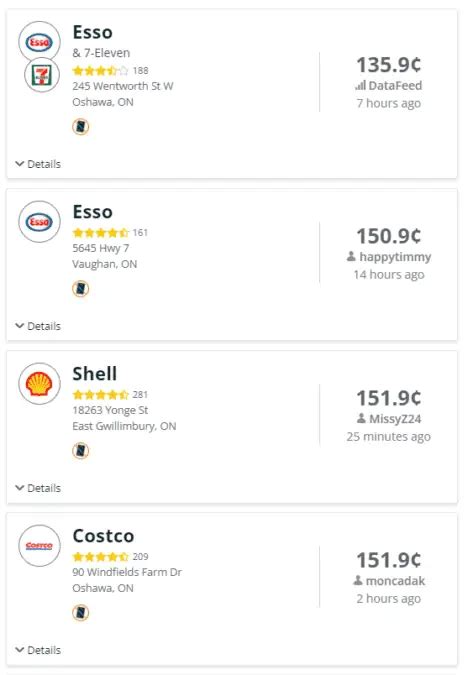Image resolution: width=468 pixels, height=675 pixels.
Task: Click the mobile pay badge under Costco listing
Action: (81, 613)
